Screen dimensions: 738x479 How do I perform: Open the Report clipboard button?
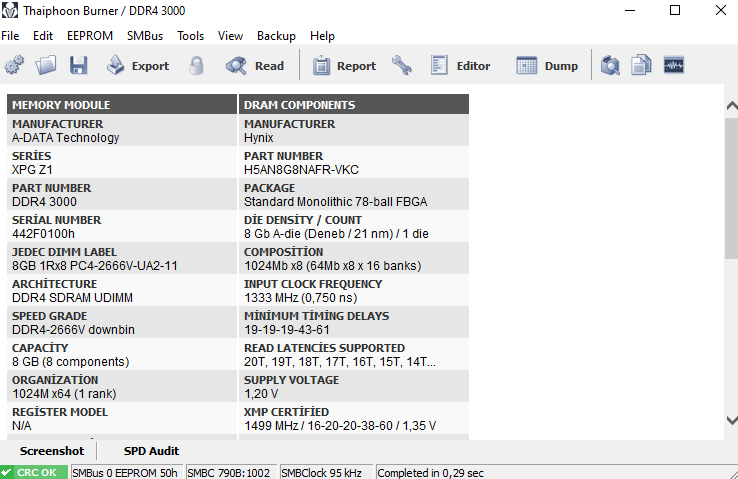344,66
